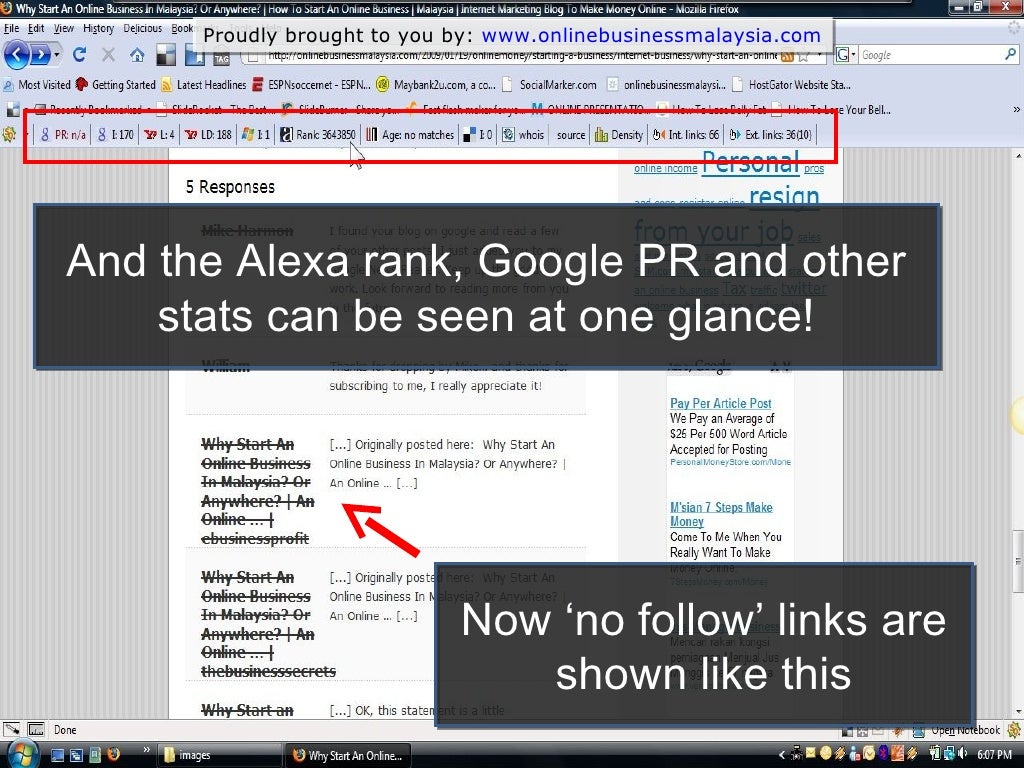Open the onlinebusinessmalaysi... bookmark
This screenshot has height=768, width=1024.
tap(666, 84)
